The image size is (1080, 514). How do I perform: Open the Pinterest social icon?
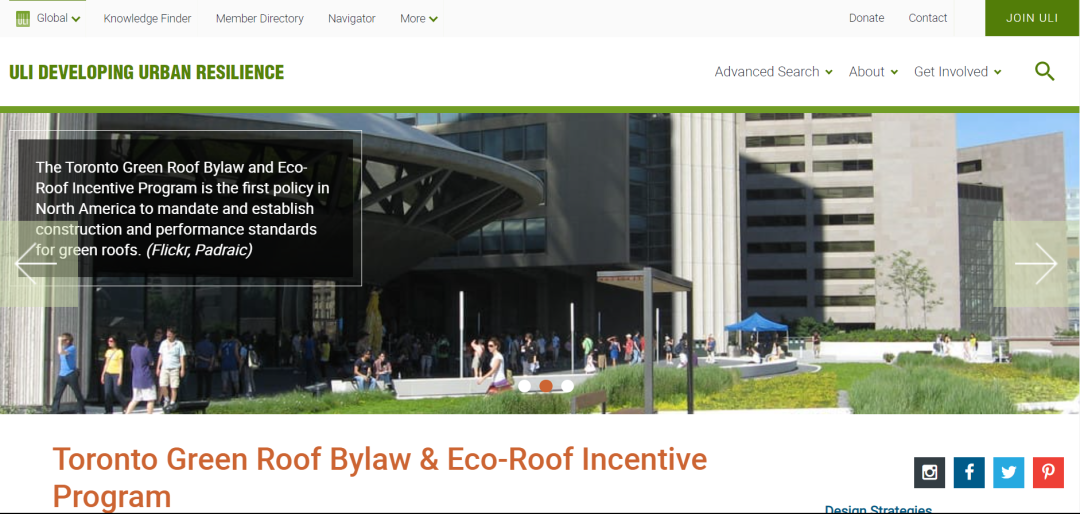pos(1048,473)
